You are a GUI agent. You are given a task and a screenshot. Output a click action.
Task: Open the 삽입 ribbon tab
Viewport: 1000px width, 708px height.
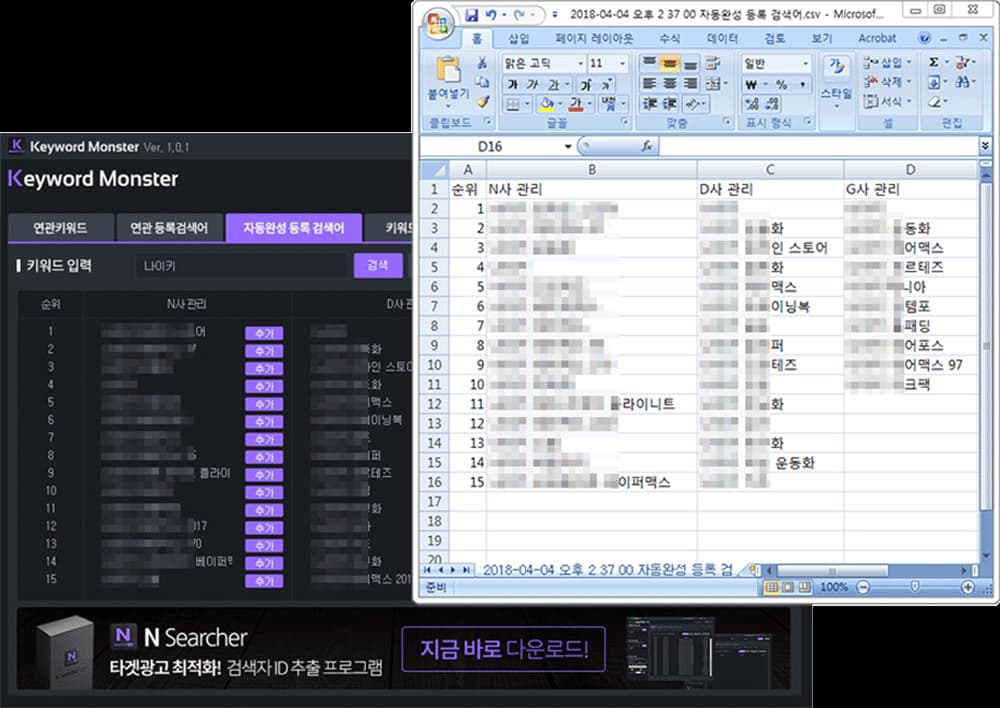[518, 38]
